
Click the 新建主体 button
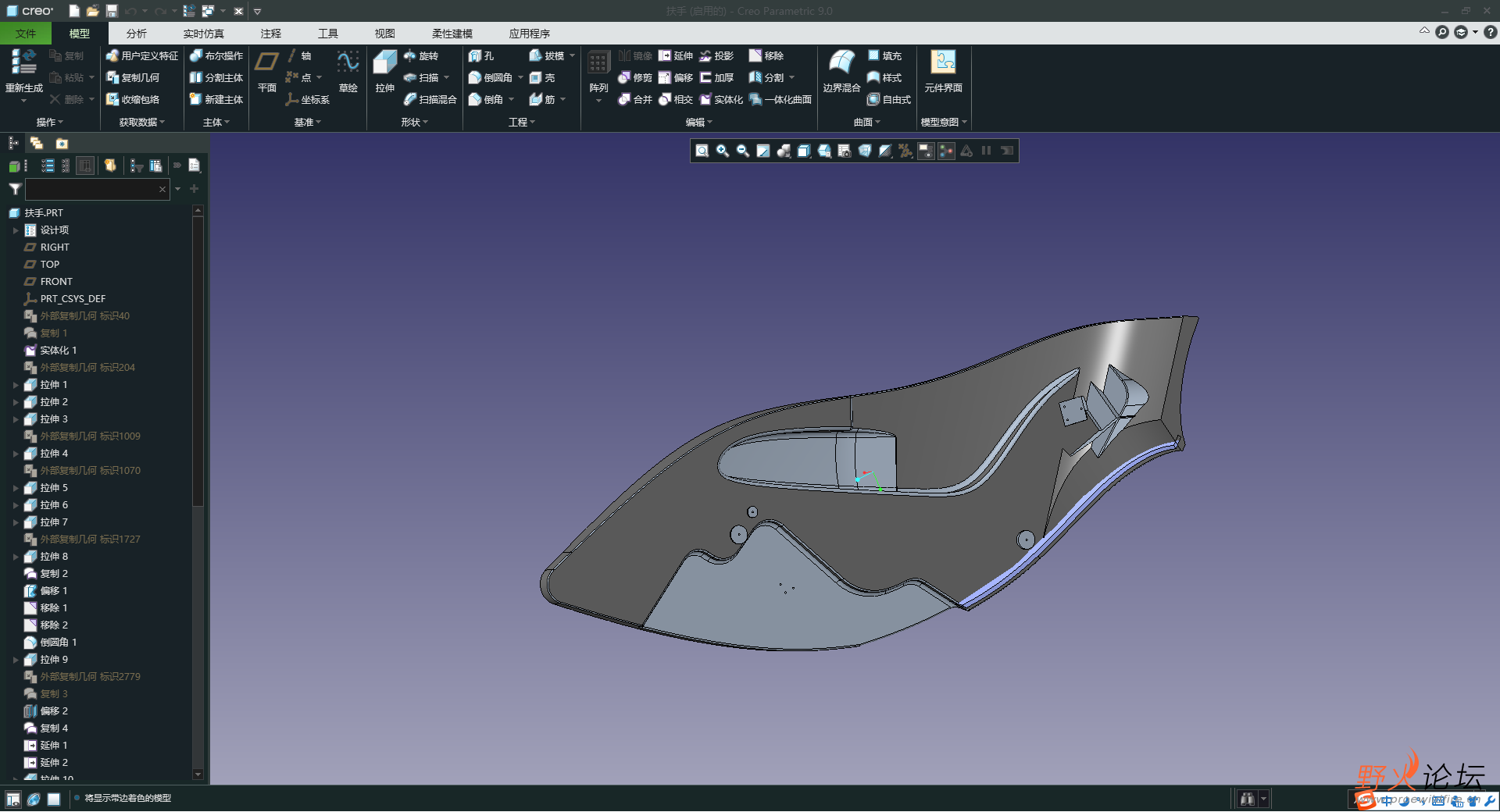tap(216, 100)
